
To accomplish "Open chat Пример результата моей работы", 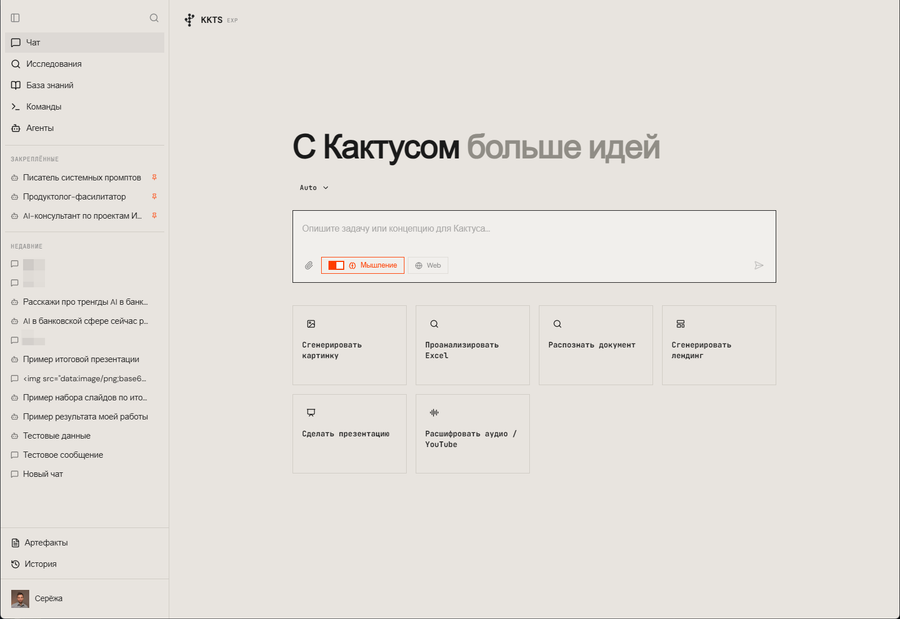I will click(84, 417).
